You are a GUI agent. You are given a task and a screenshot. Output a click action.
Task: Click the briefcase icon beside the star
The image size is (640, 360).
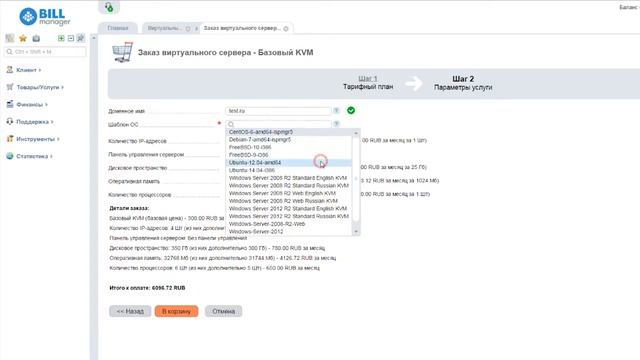36,38
